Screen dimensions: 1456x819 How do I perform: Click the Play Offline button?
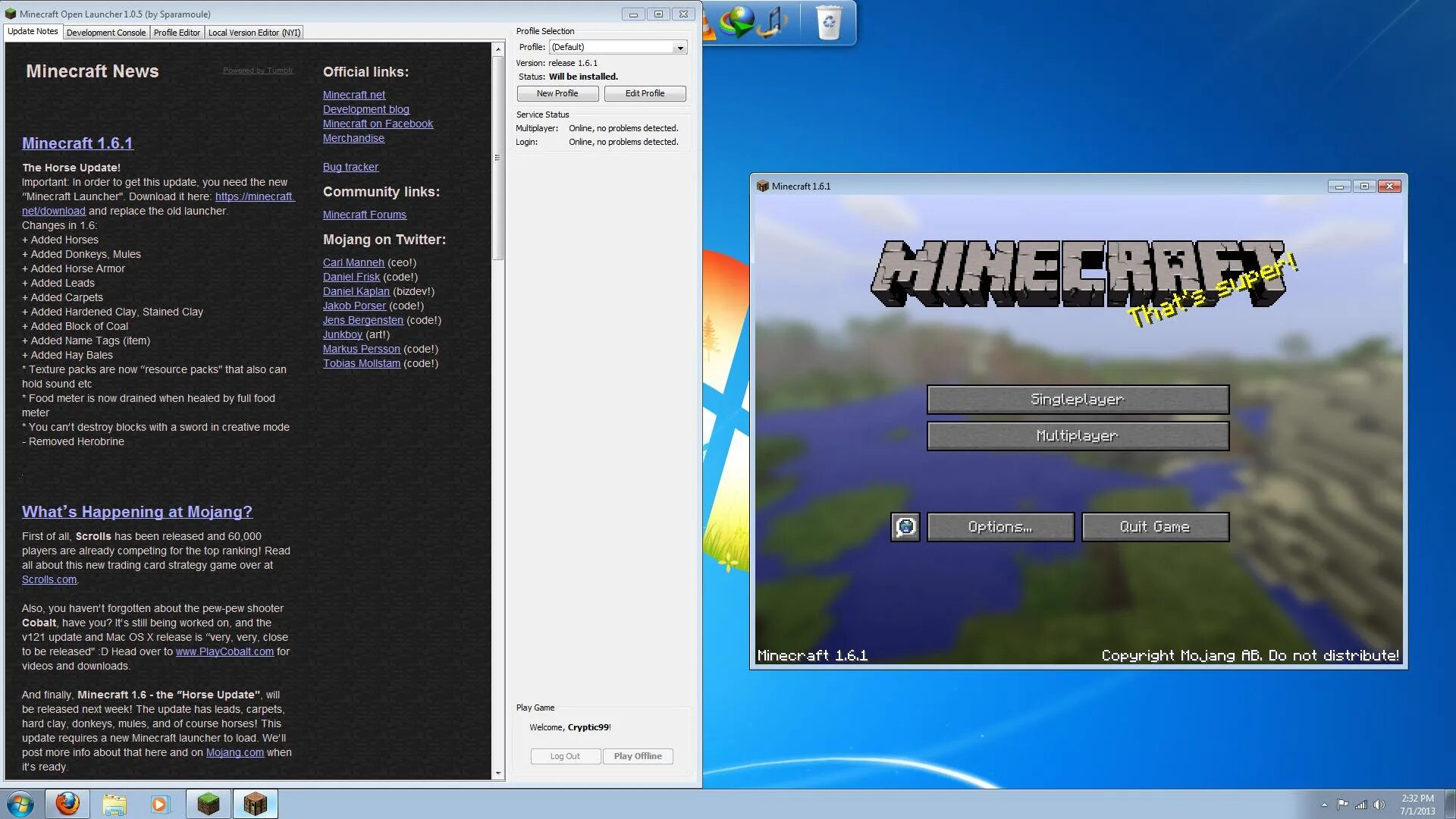point(638,756)
